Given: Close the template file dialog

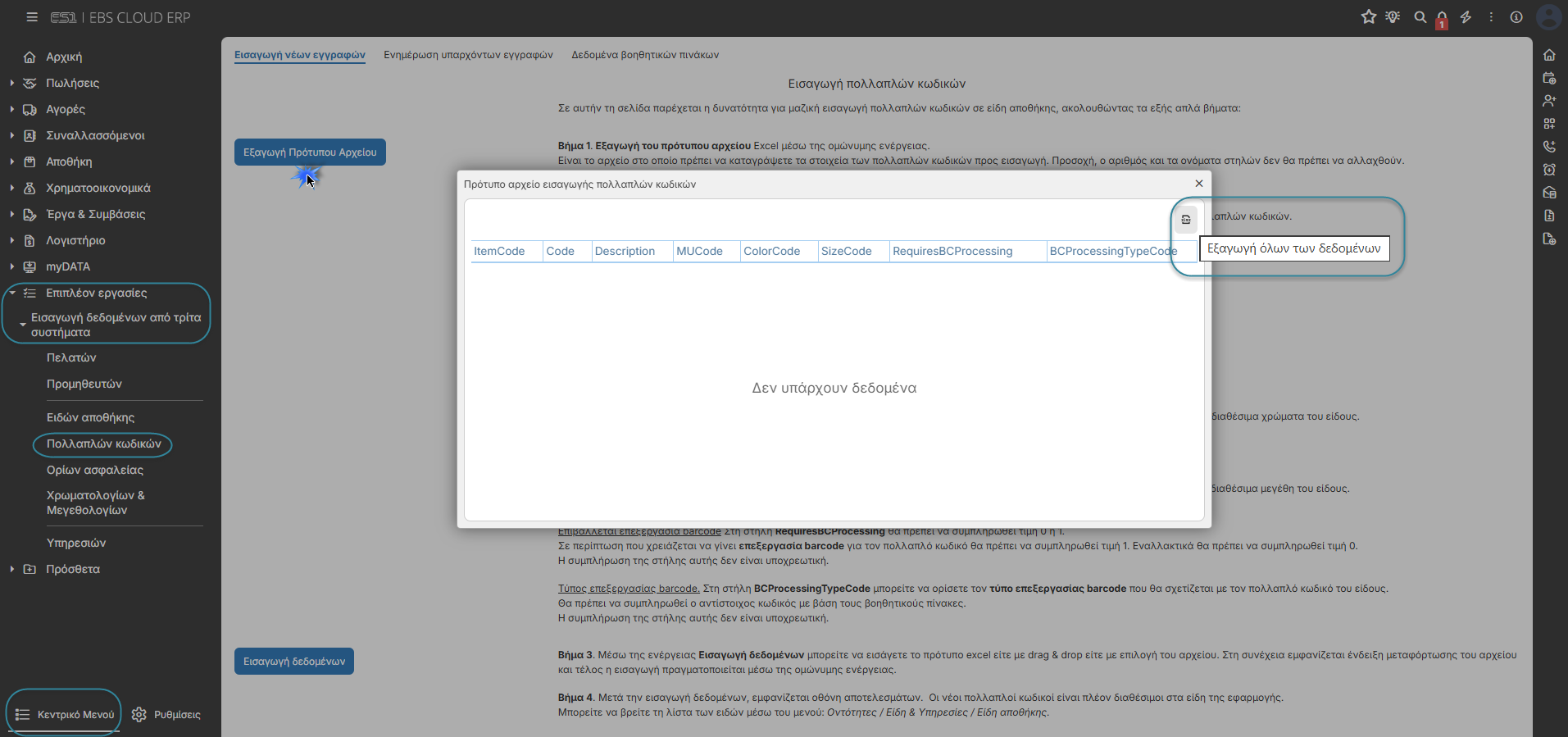Looking at the screenshot, I should click(x=1199, y=184).
